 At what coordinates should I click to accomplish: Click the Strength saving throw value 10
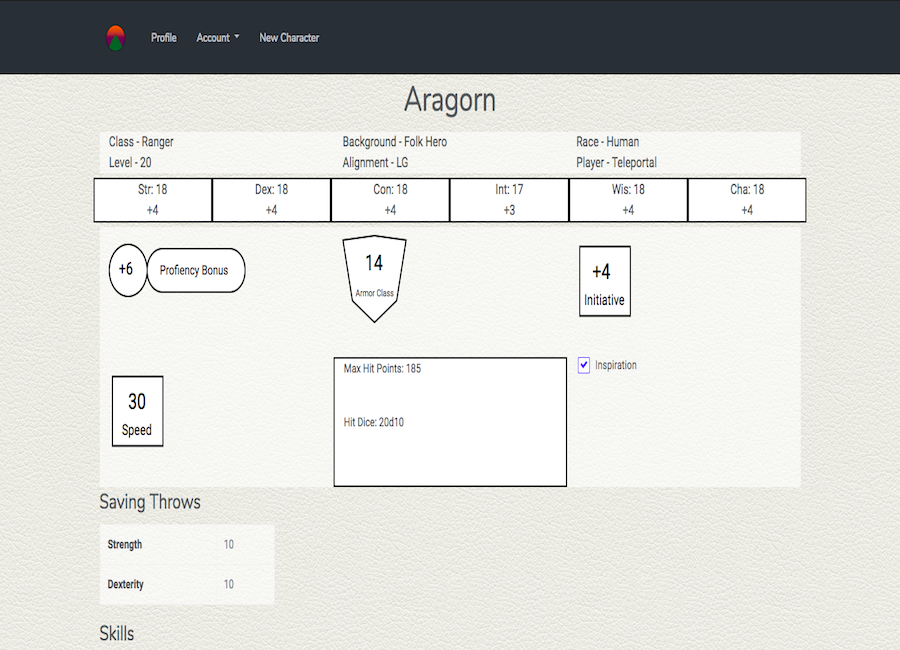pos(228,544)
